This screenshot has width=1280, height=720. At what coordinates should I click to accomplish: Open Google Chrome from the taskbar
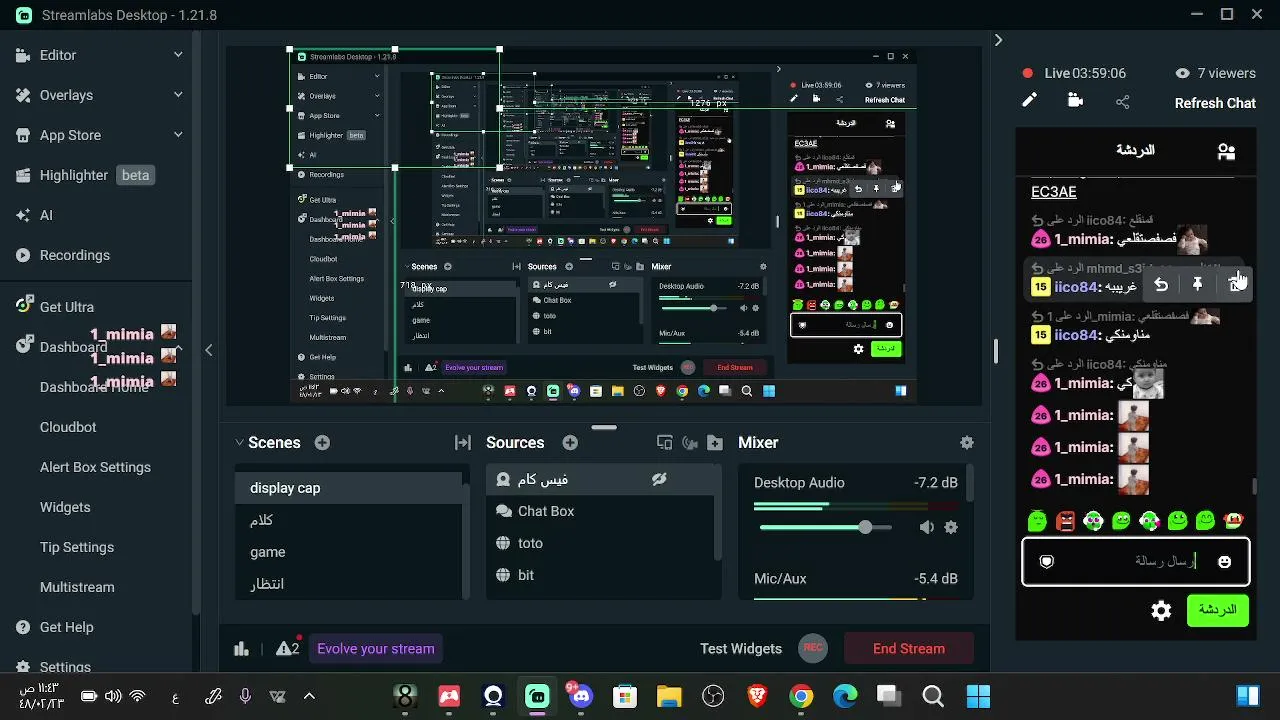pyautogui.click(x=801, y=696)
